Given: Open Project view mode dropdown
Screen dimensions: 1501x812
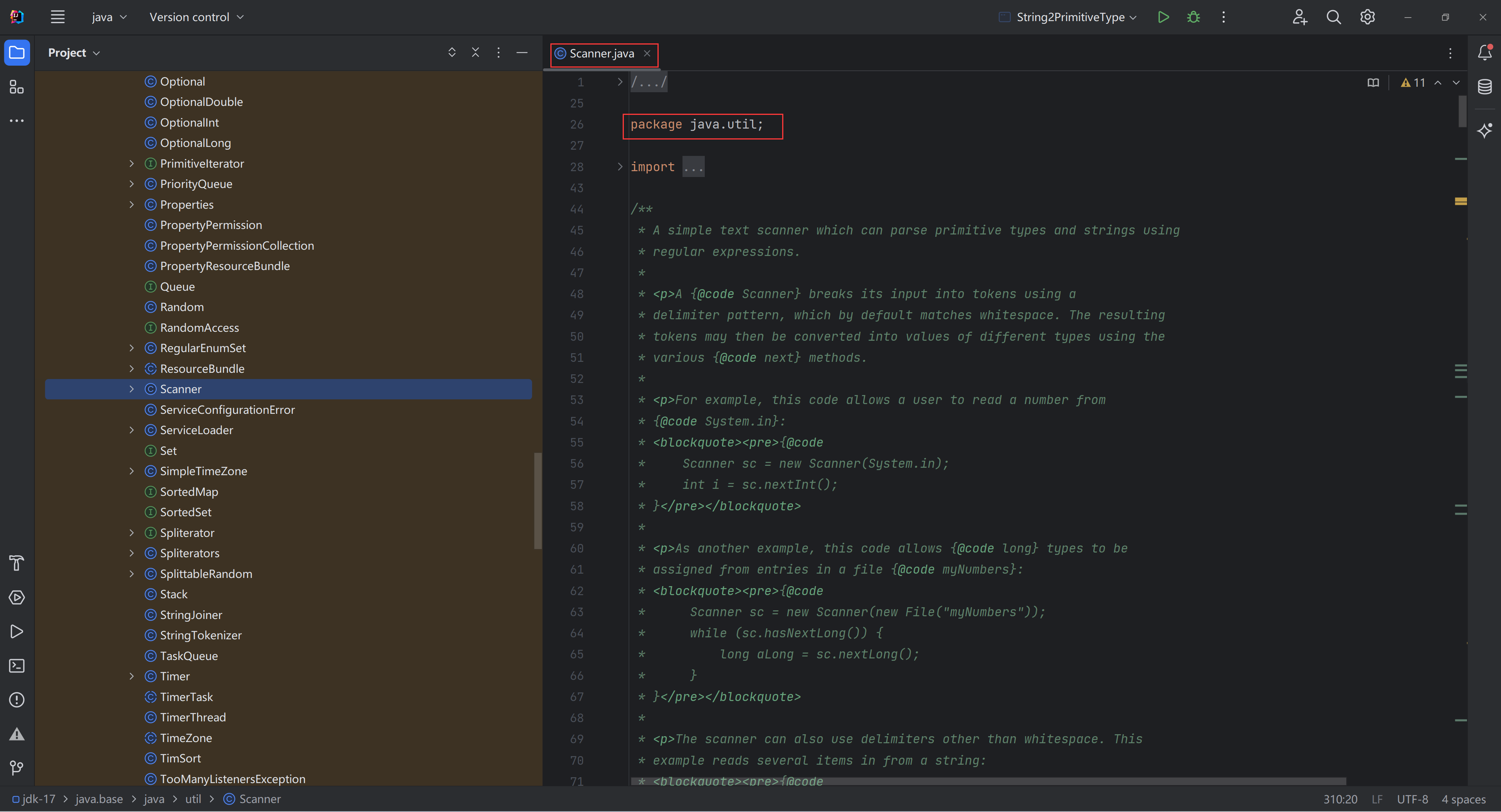Looking at the screenshot, I should (74, 52).
